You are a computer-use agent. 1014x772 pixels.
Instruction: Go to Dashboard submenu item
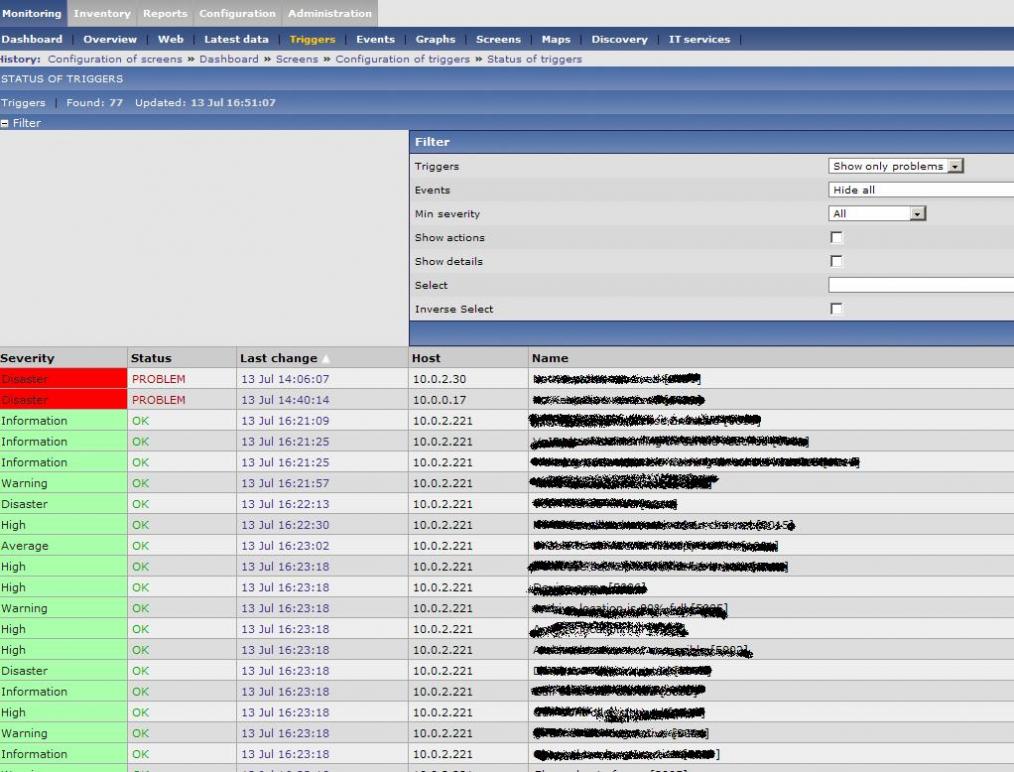pyautogui.click(x=32, y=39)
